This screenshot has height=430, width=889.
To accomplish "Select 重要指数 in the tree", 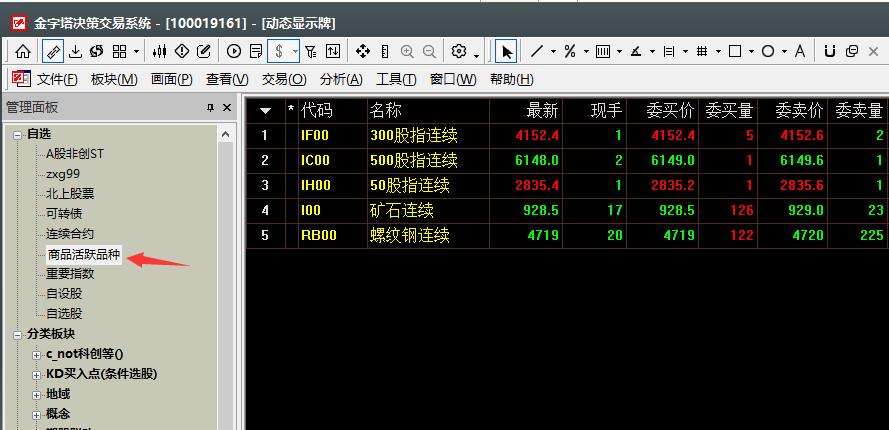I will tap(70, 274).
